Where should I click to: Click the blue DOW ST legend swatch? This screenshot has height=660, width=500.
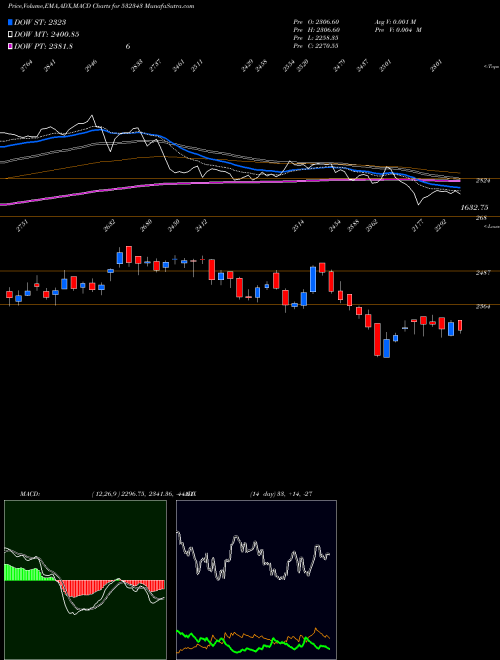pos(10,22)
